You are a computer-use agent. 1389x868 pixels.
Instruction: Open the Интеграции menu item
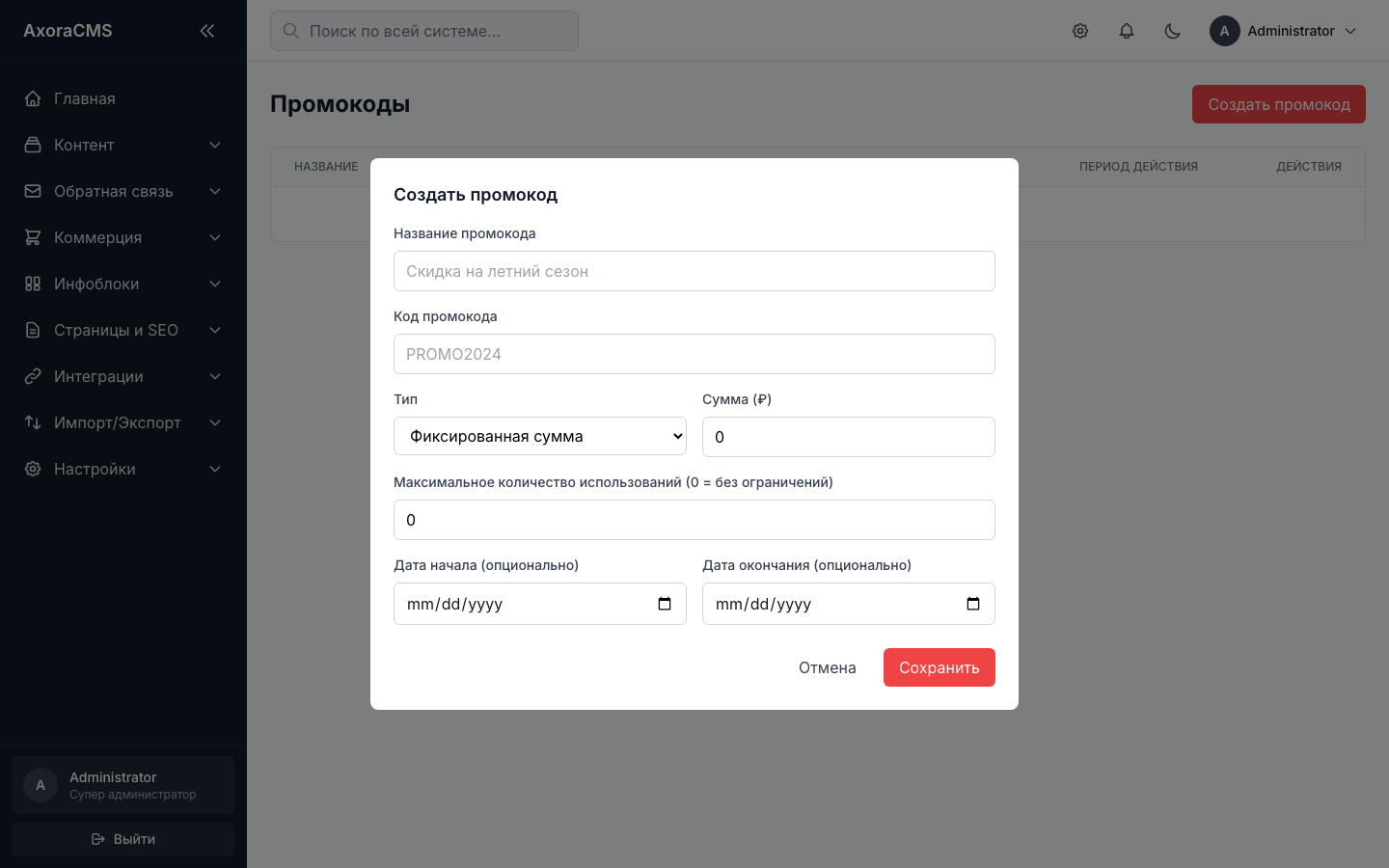click(123, 376)
